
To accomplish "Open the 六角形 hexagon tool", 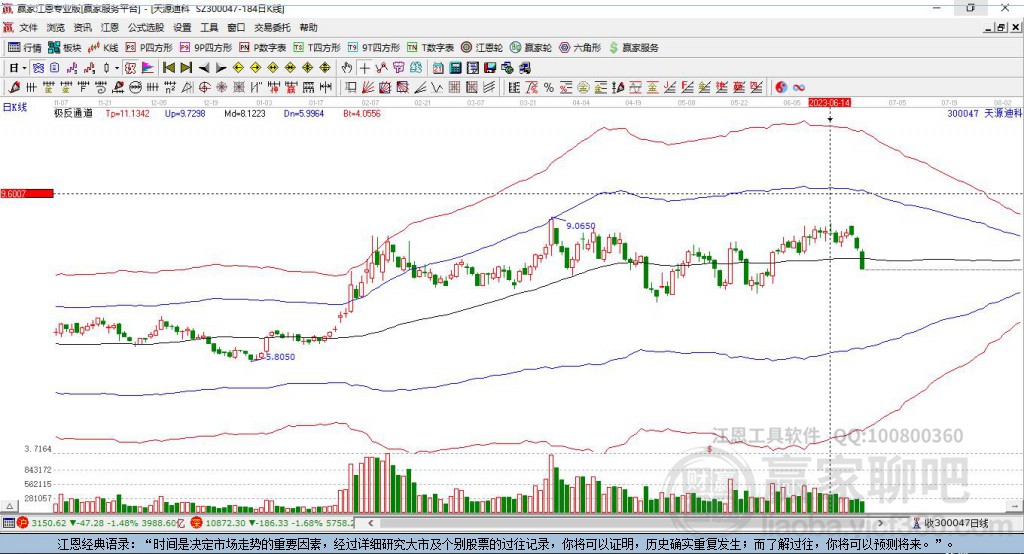I will (580, 48).
